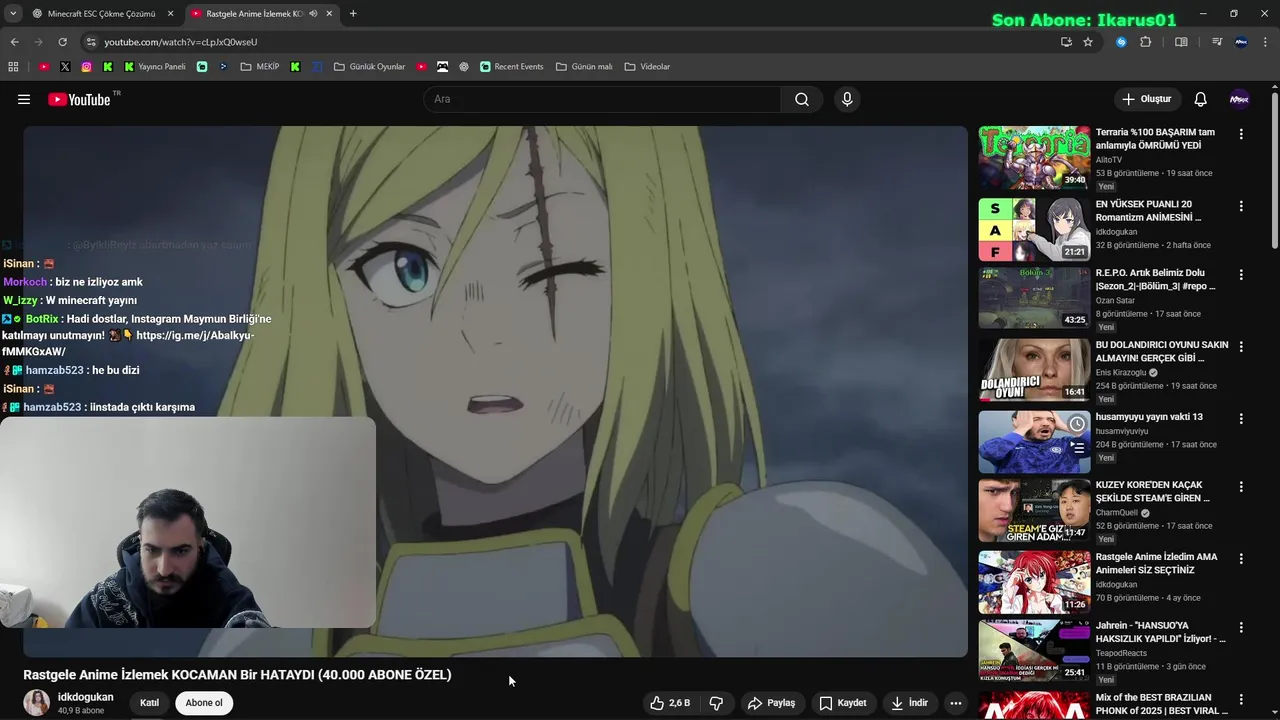This screenshot has width=1280, height=720.
Task: Click the Katıl join button
Action: [149, 703]
